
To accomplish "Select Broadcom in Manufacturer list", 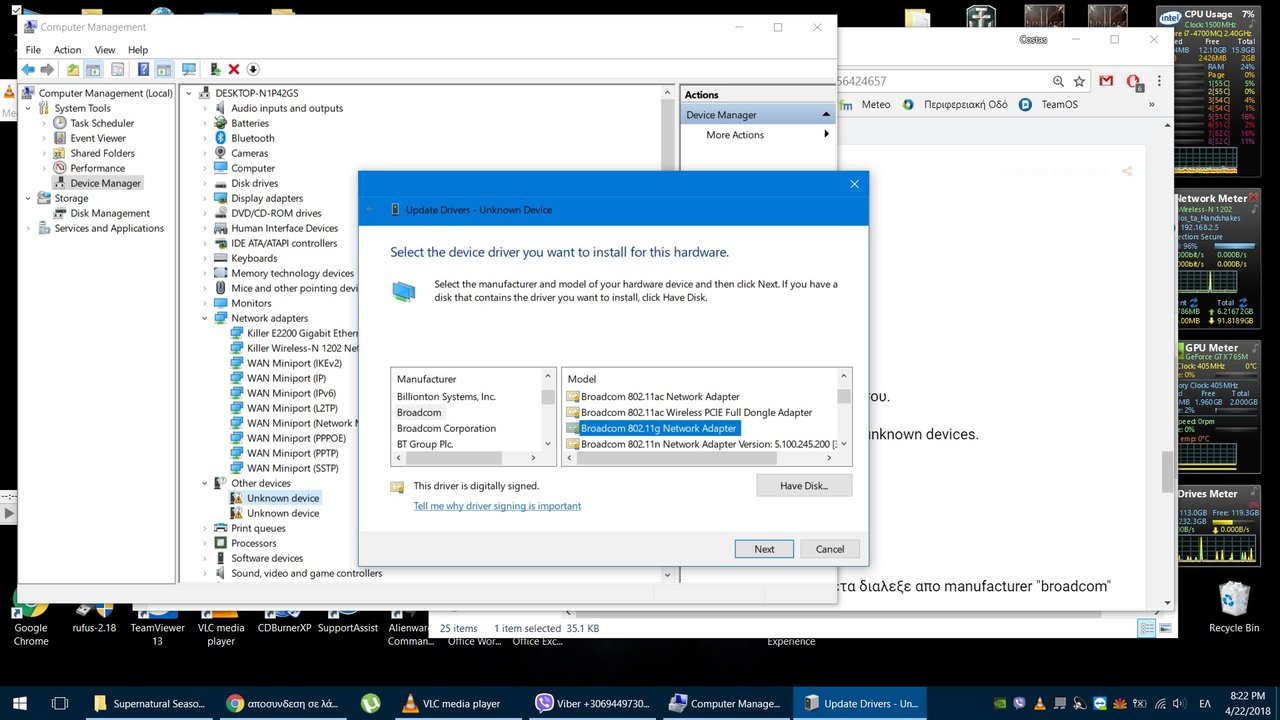I will (x=419, y=412).
